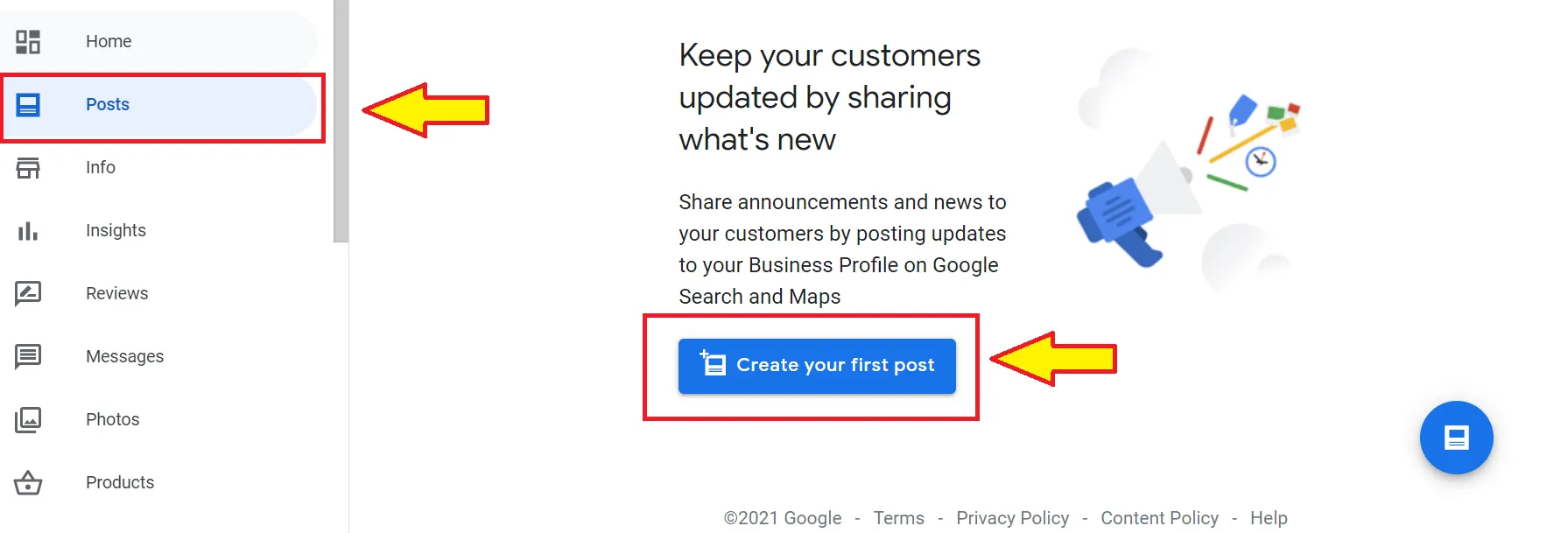Click the Home dashboard icon

(28, 41)
